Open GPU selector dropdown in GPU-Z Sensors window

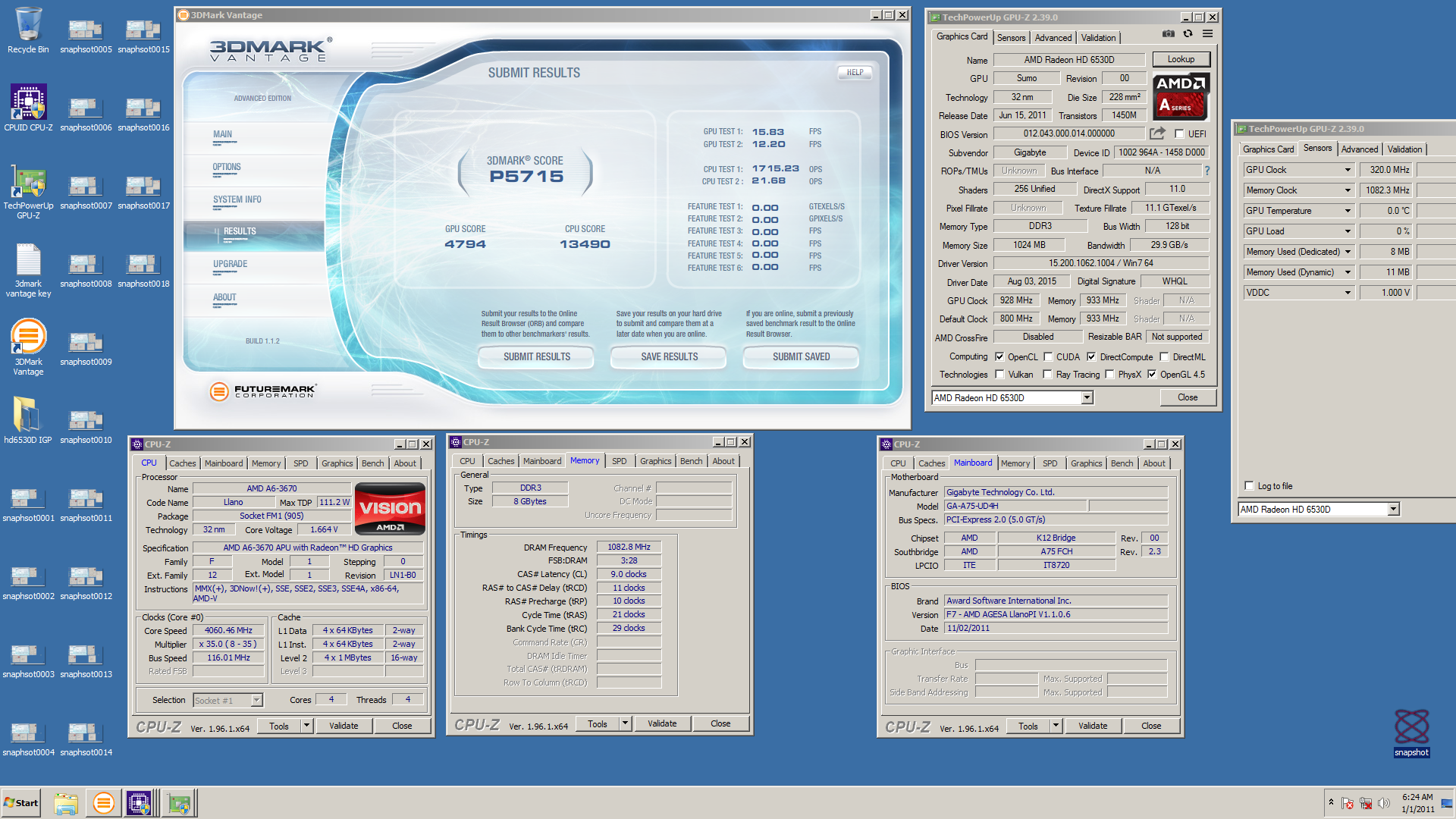pyautogui.click(x=1393, y=510)
